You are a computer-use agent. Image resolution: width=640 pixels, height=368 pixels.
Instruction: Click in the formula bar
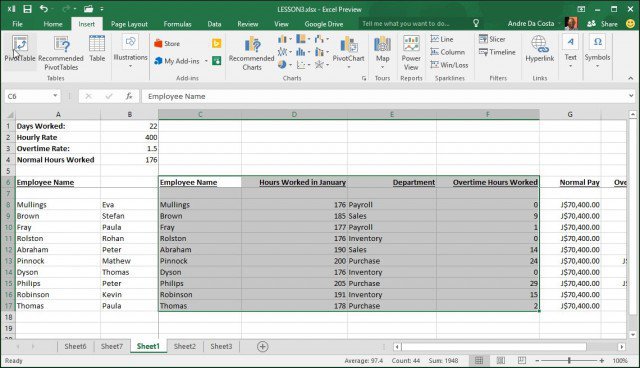click(x=384, y=96)
